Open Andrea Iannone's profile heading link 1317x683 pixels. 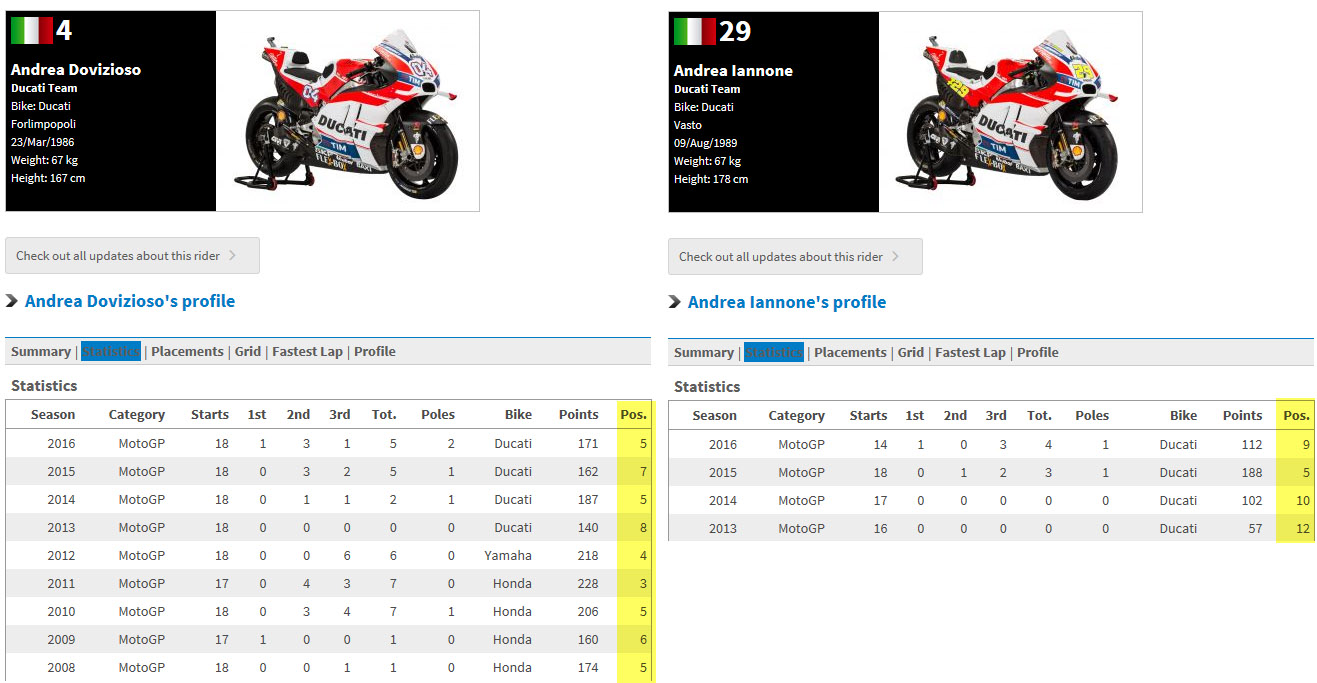coord(787,302)
